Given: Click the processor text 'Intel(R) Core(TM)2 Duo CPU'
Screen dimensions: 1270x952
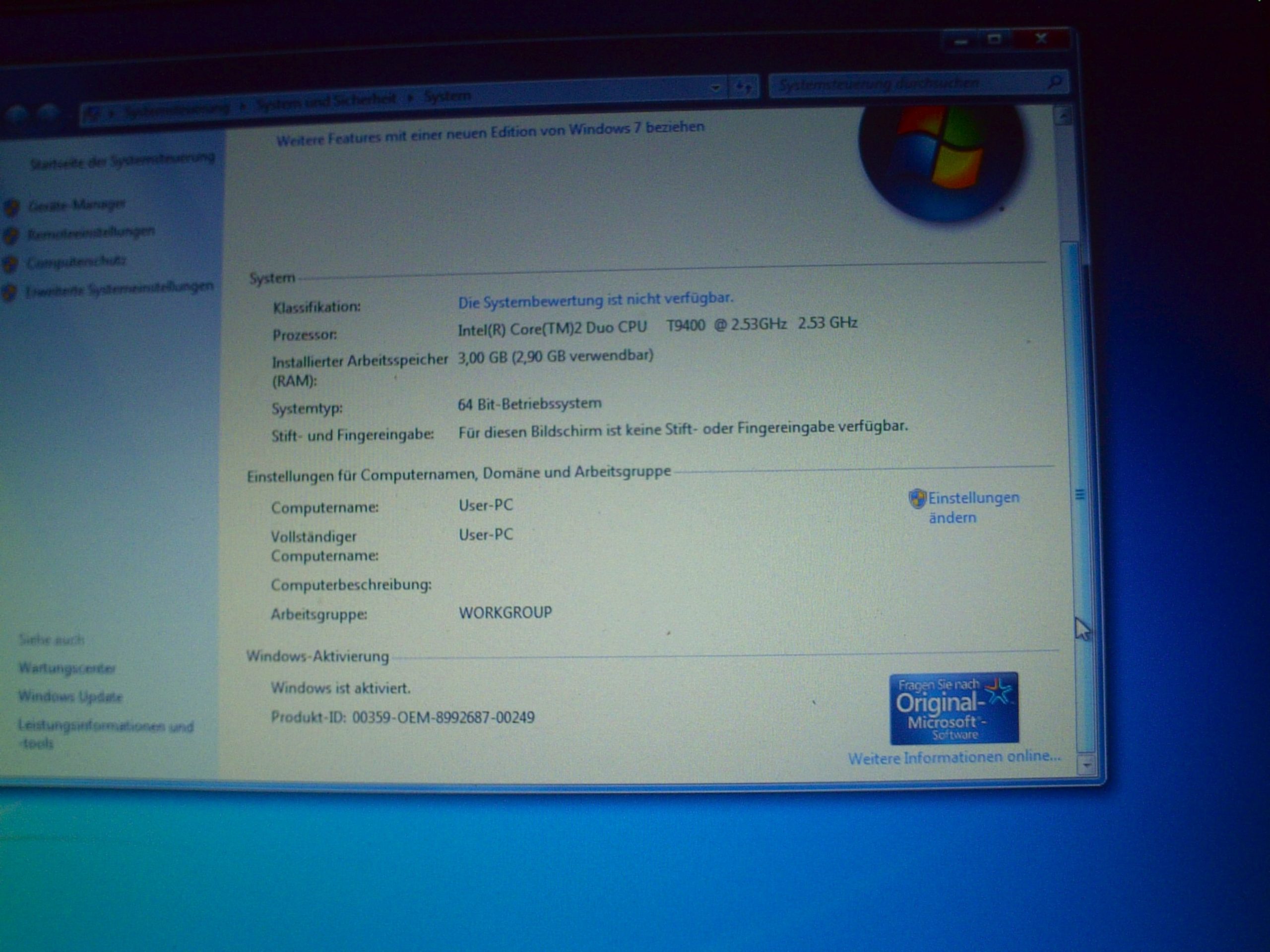Looking at the screenshot, I should pos(552,329).
